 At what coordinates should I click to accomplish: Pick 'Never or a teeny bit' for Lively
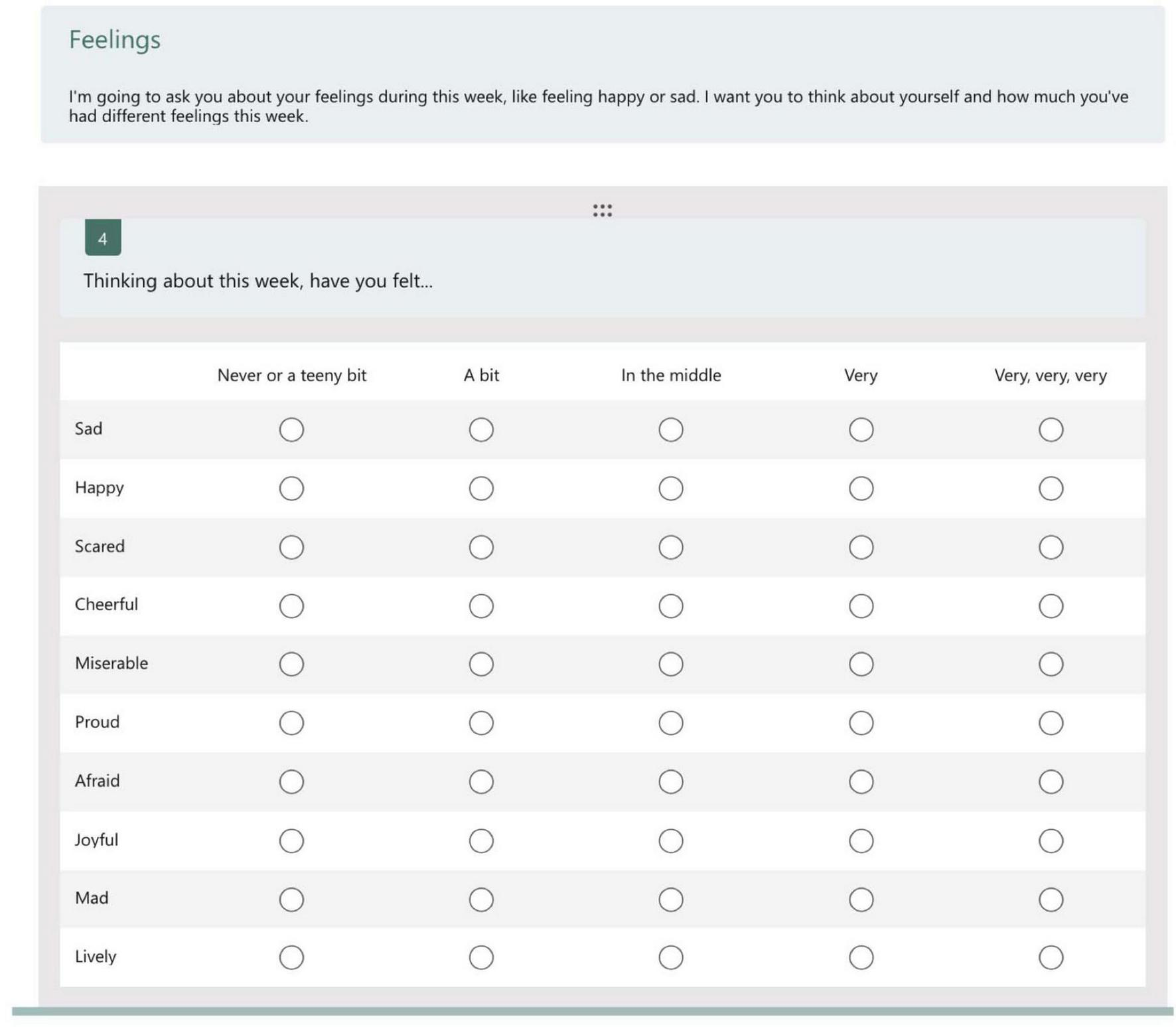[291, 957]
